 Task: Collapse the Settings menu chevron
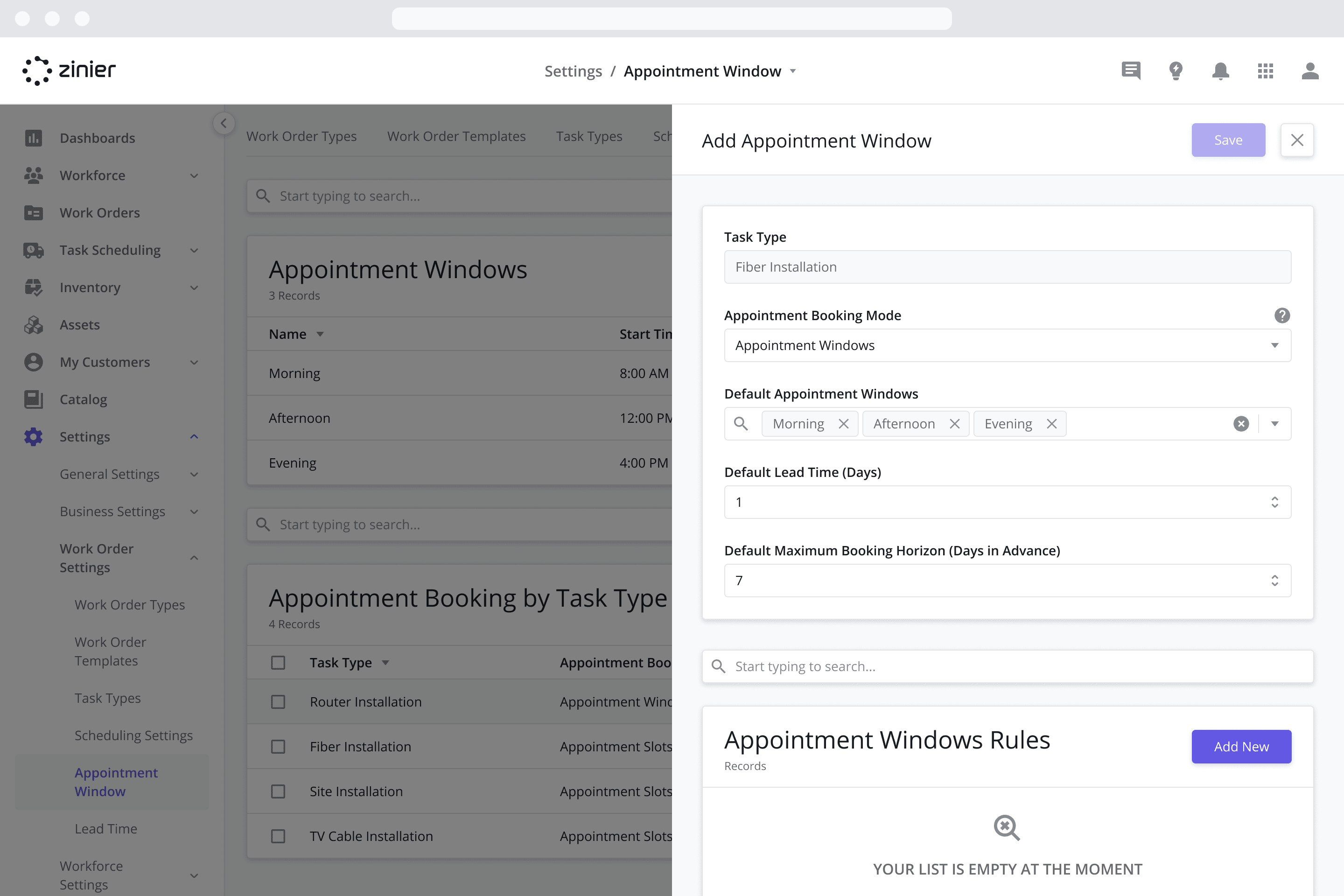194,437
